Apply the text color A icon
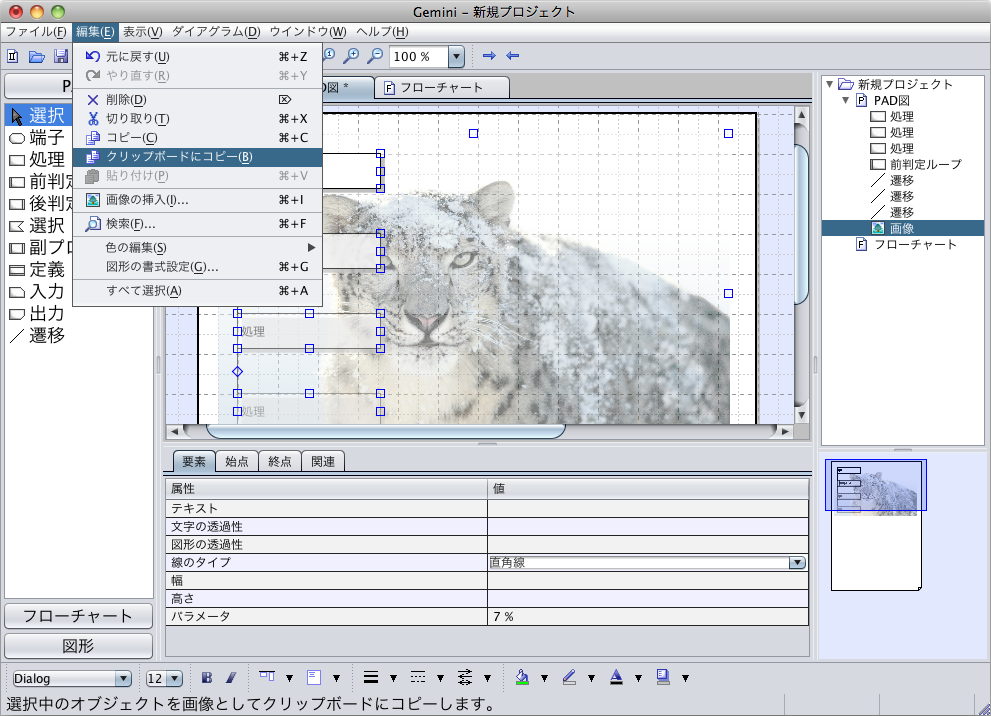Image resolution: width=991 pixels, height=716 pixels. pyautogui.click(x=616, y=677)
